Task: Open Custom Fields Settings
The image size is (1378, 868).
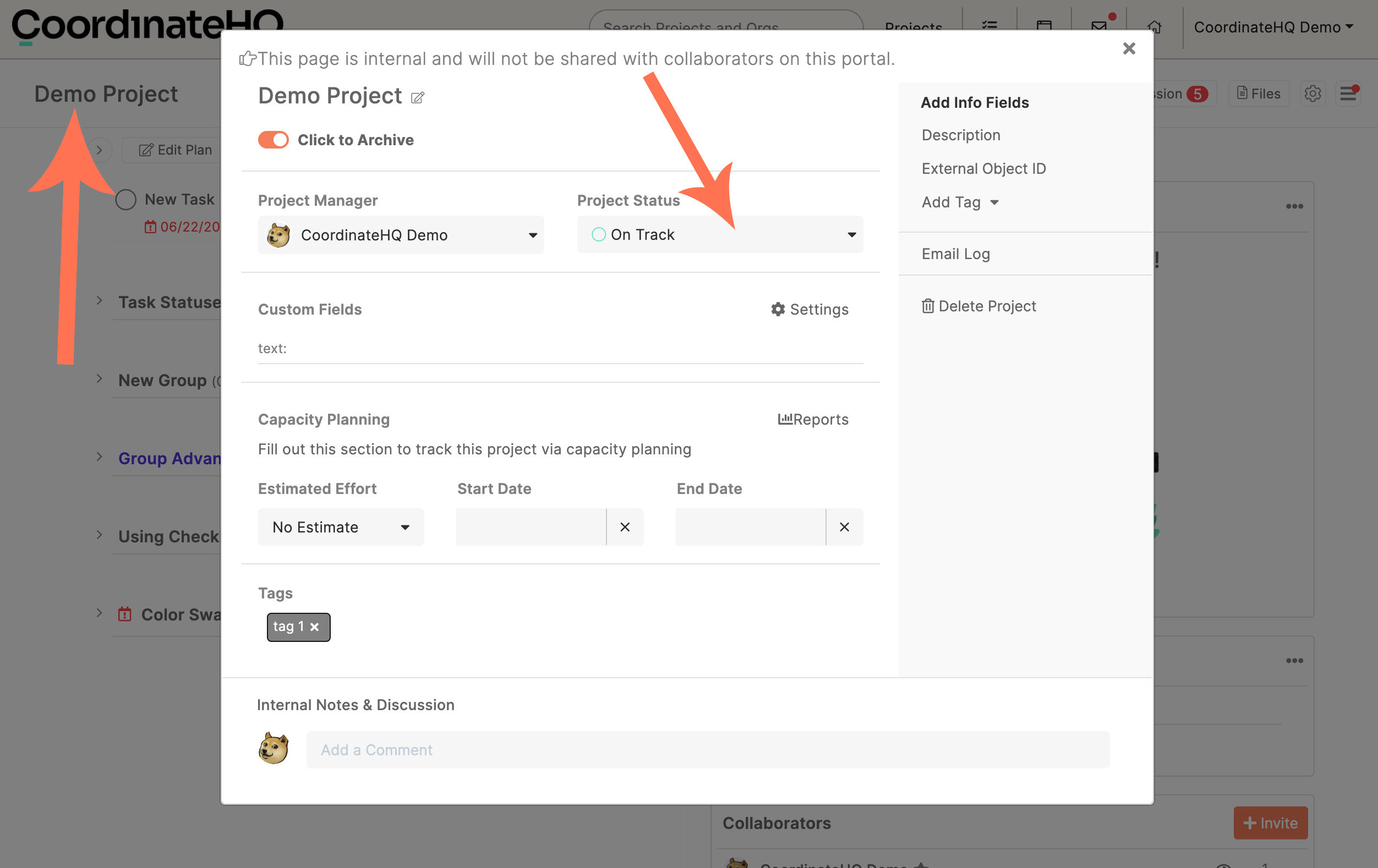Action: 809,309
